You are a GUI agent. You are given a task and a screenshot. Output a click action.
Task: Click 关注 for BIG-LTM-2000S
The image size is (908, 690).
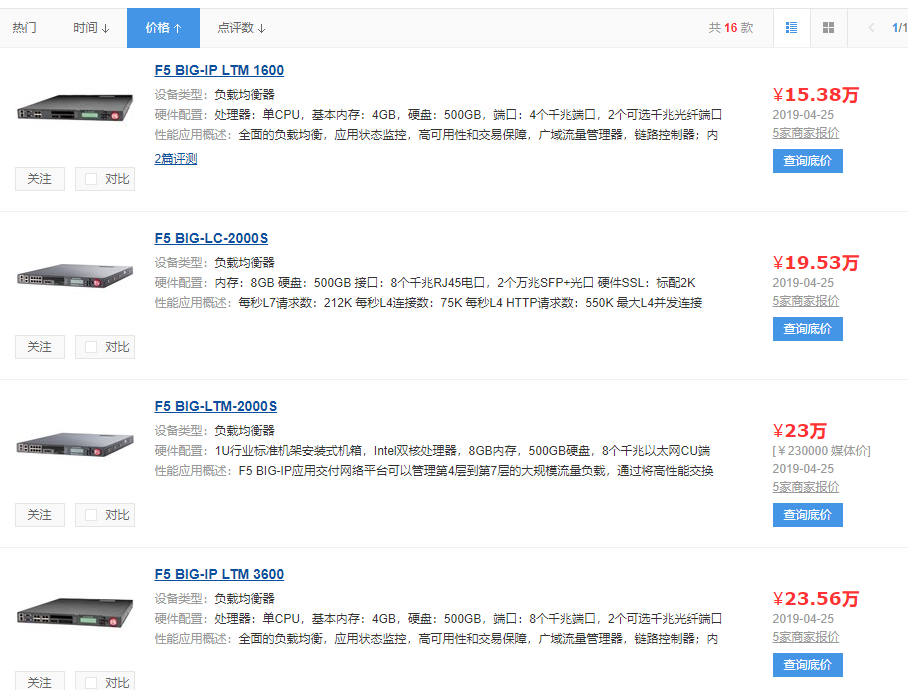tap(40, 515)
